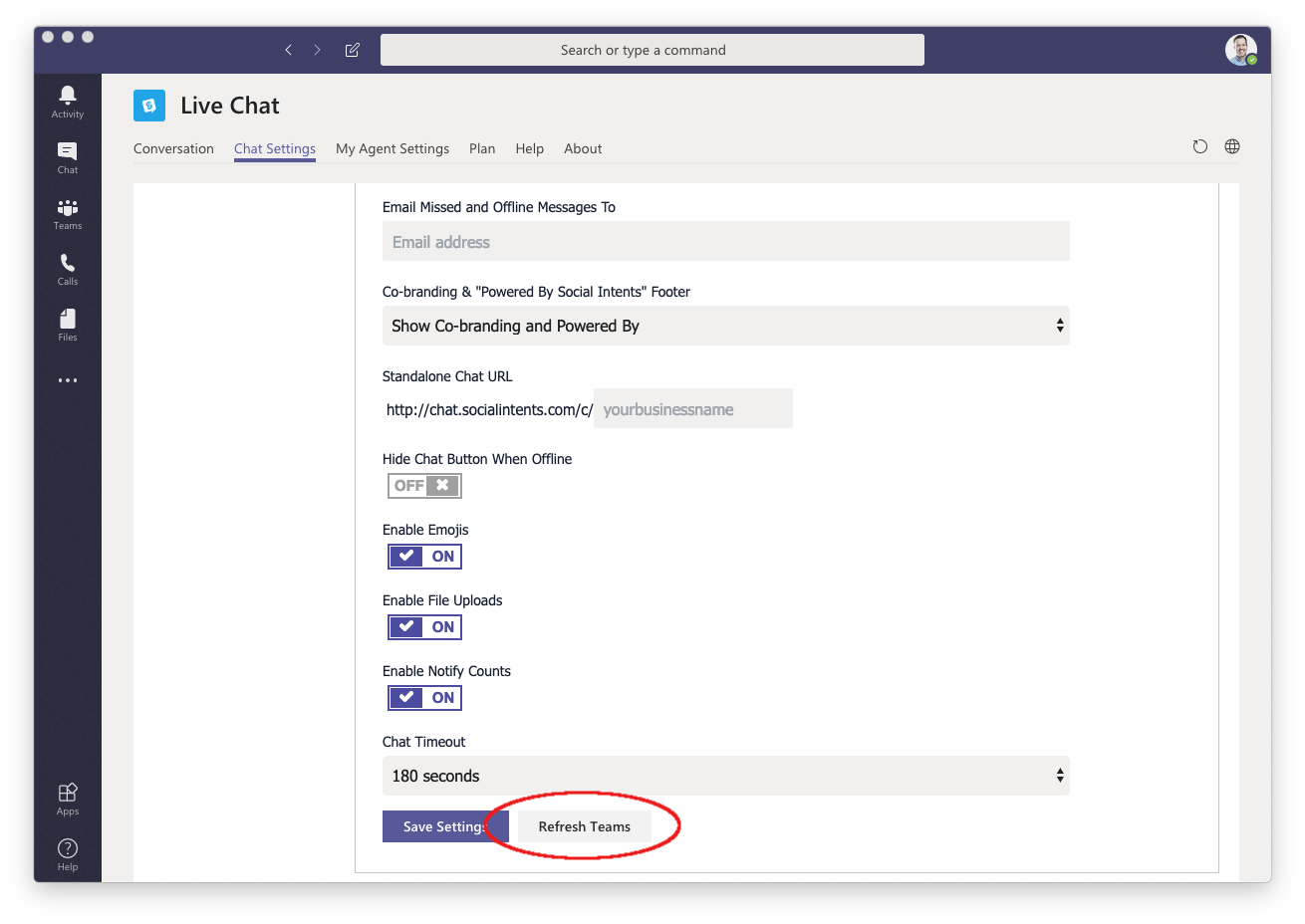Open the Co-branding footer dropdown
1305x924 pixels.
(x=726, y=326)
